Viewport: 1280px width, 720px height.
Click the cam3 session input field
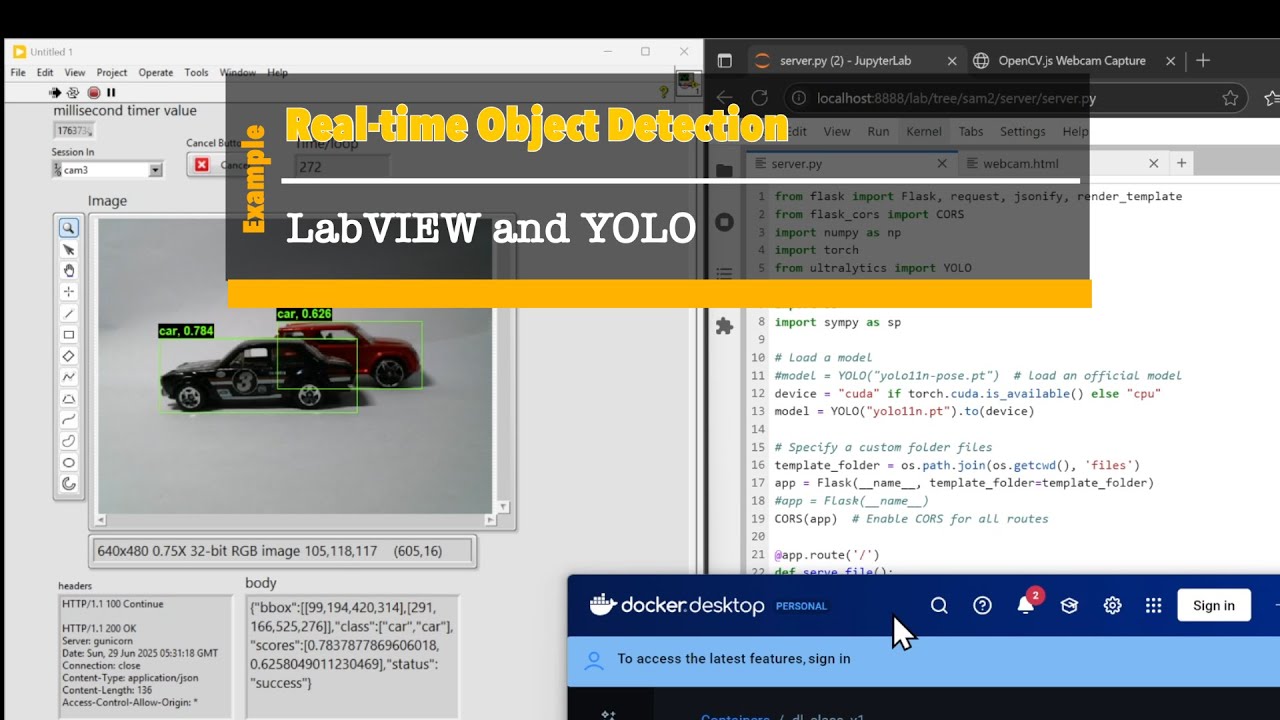106,170
